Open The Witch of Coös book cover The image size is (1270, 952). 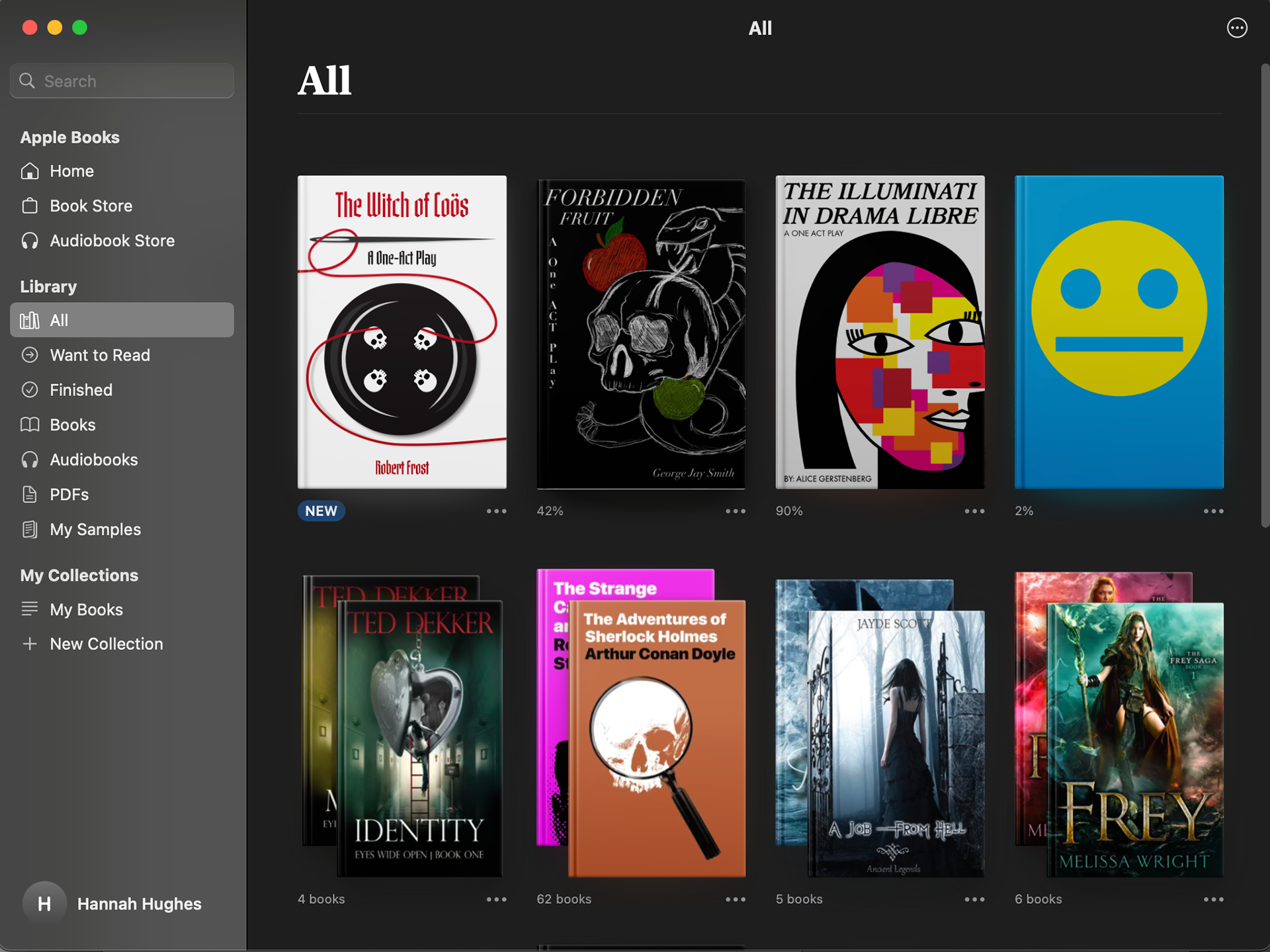(402, 332)
